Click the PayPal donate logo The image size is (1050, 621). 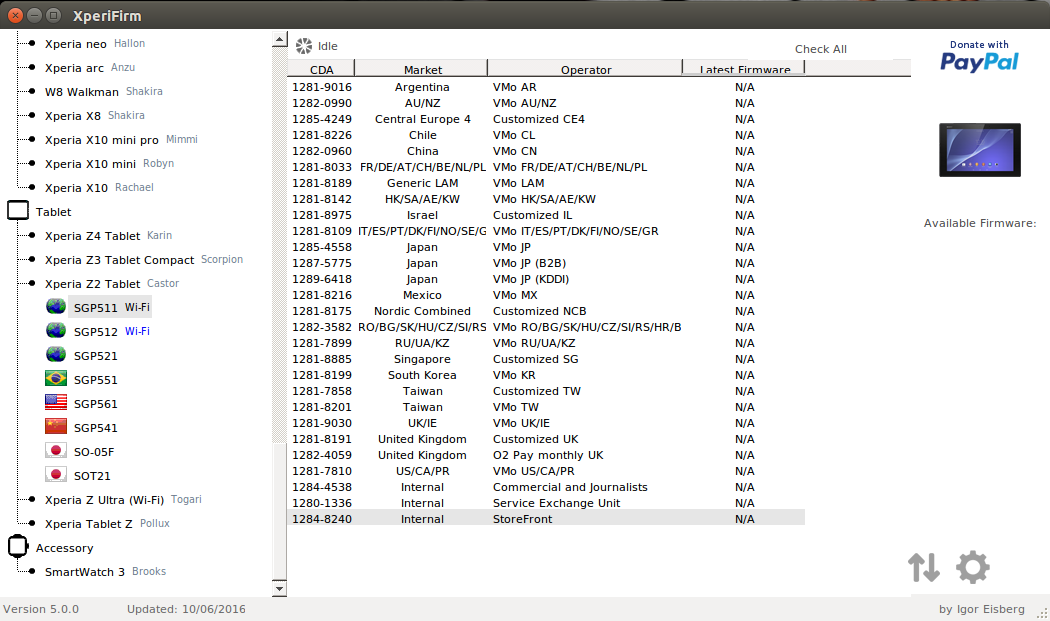click(x=979, y=62)
